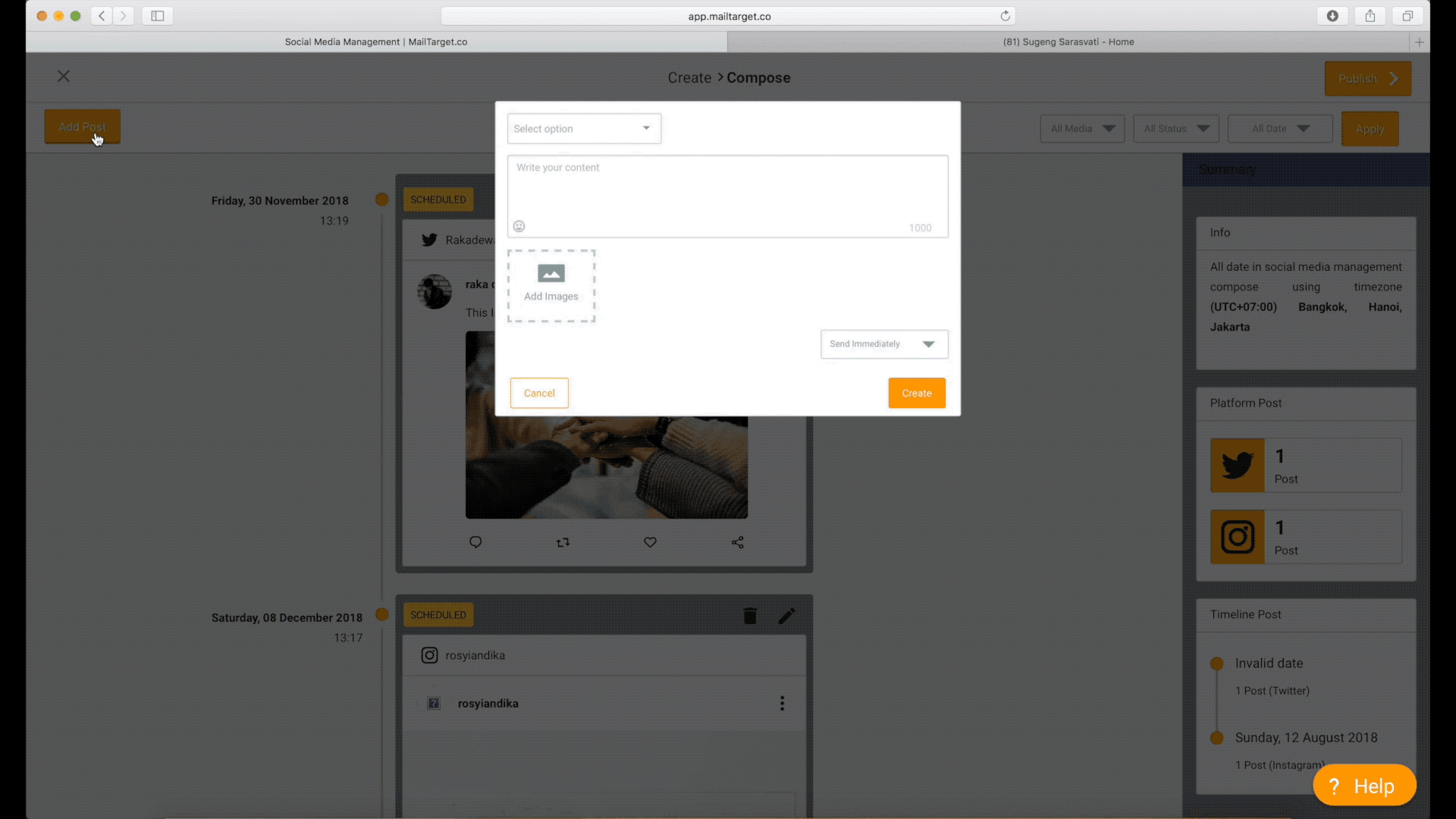Click the close X icon on compose page

(64, 76)
